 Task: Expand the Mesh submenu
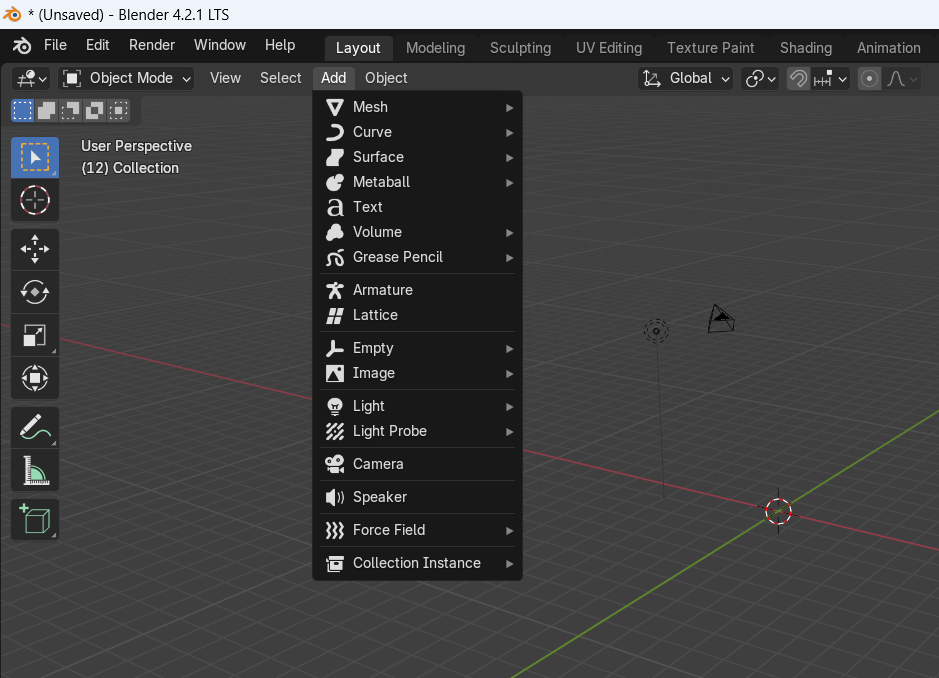[417, 107]
